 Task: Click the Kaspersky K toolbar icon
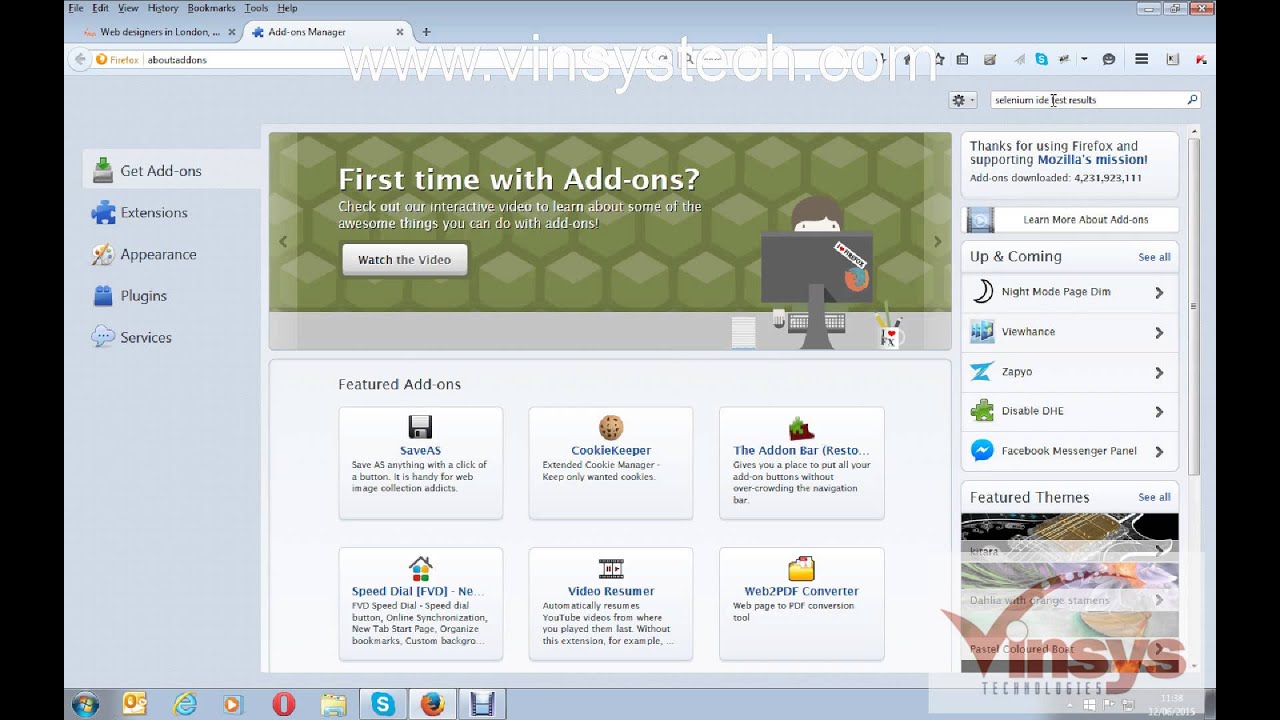click(1173, 59)
